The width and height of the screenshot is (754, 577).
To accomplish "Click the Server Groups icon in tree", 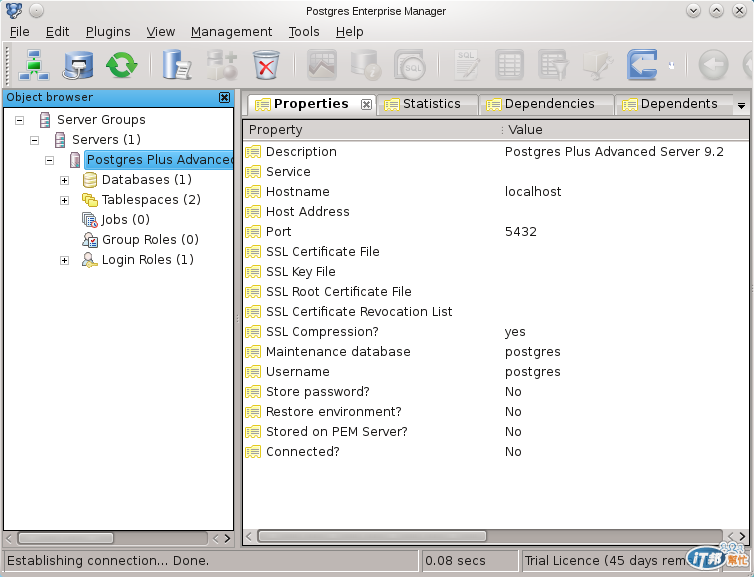I will [x=45, y=120].
